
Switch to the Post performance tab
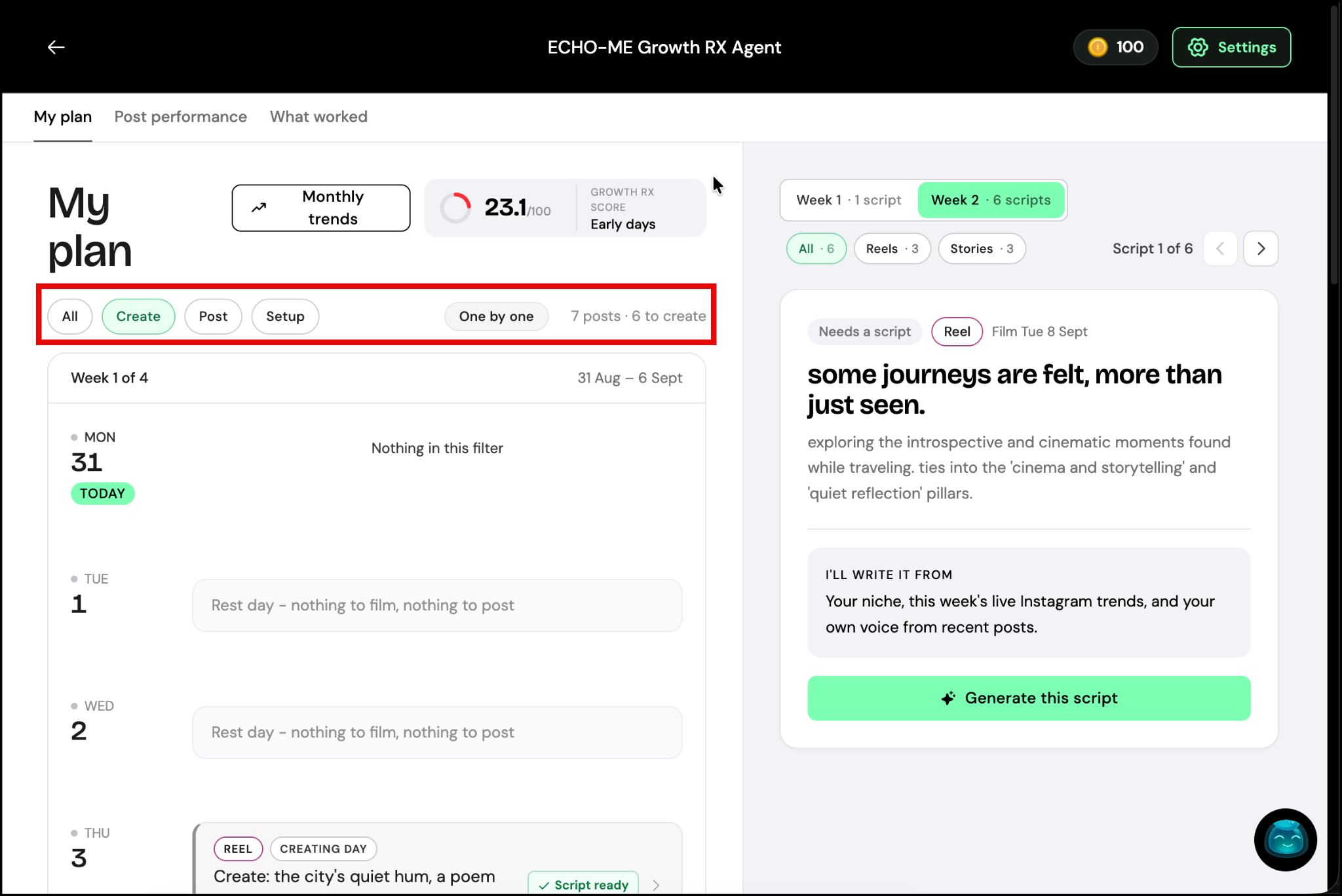tap(181, 117)
